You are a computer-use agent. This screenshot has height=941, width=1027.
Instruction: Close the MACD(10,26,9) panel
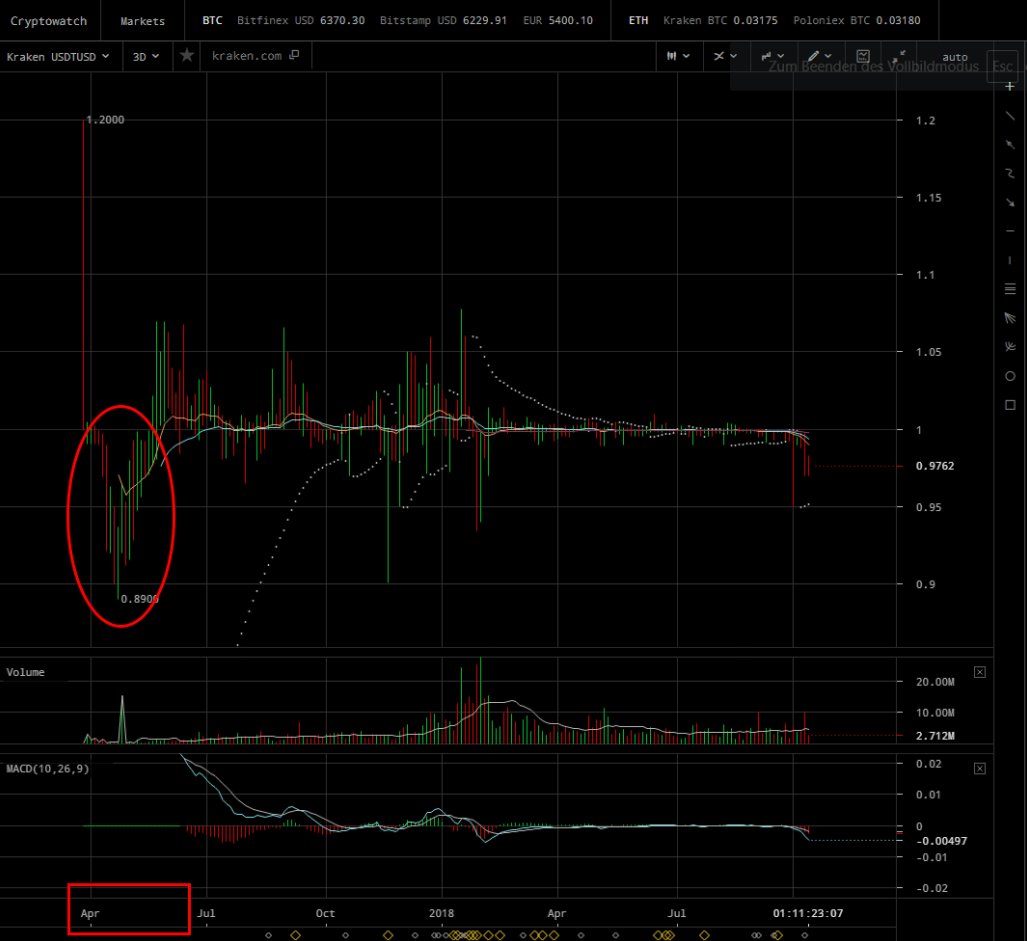[980, 768]
